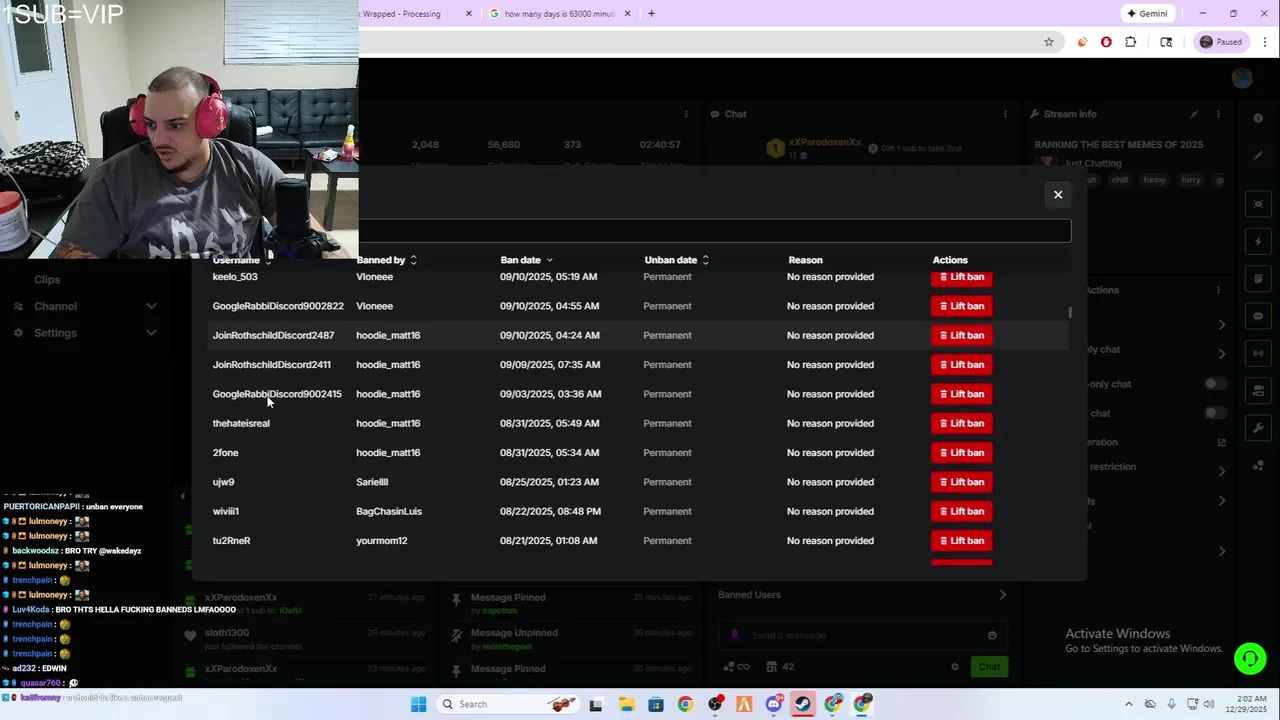The height and width of the screenshot is (720, 1280).
Task: Switch to the Google search tab
Action: click(x=560, y=14)
